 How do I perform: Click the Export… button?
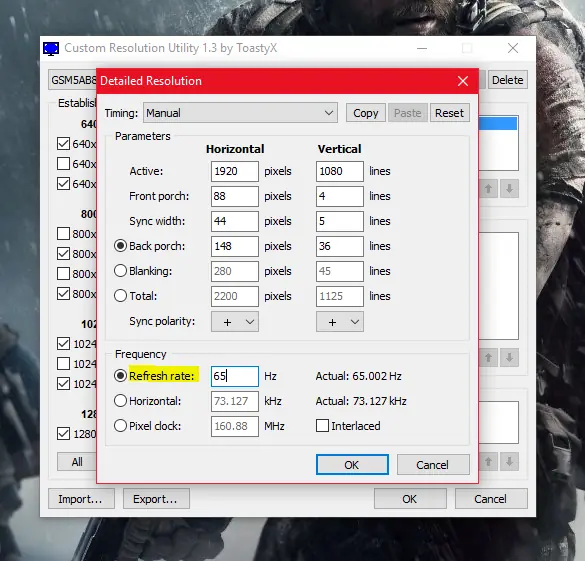tap(156, 499)
